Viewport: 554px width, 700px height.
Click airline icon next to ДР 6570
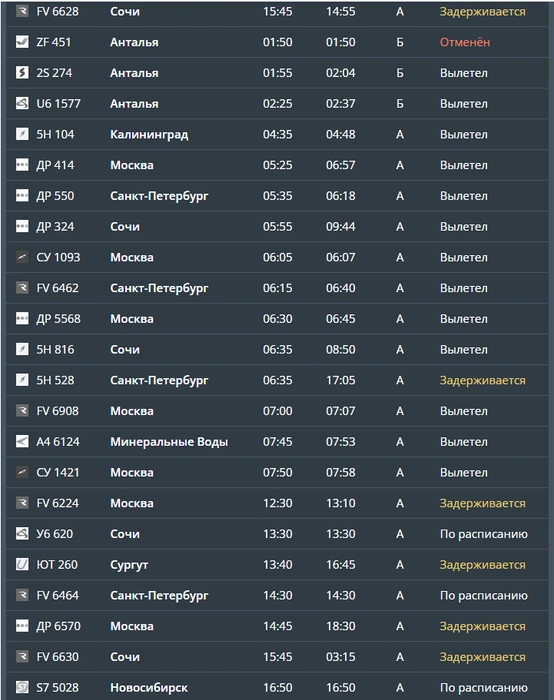(x=22, y=626)
